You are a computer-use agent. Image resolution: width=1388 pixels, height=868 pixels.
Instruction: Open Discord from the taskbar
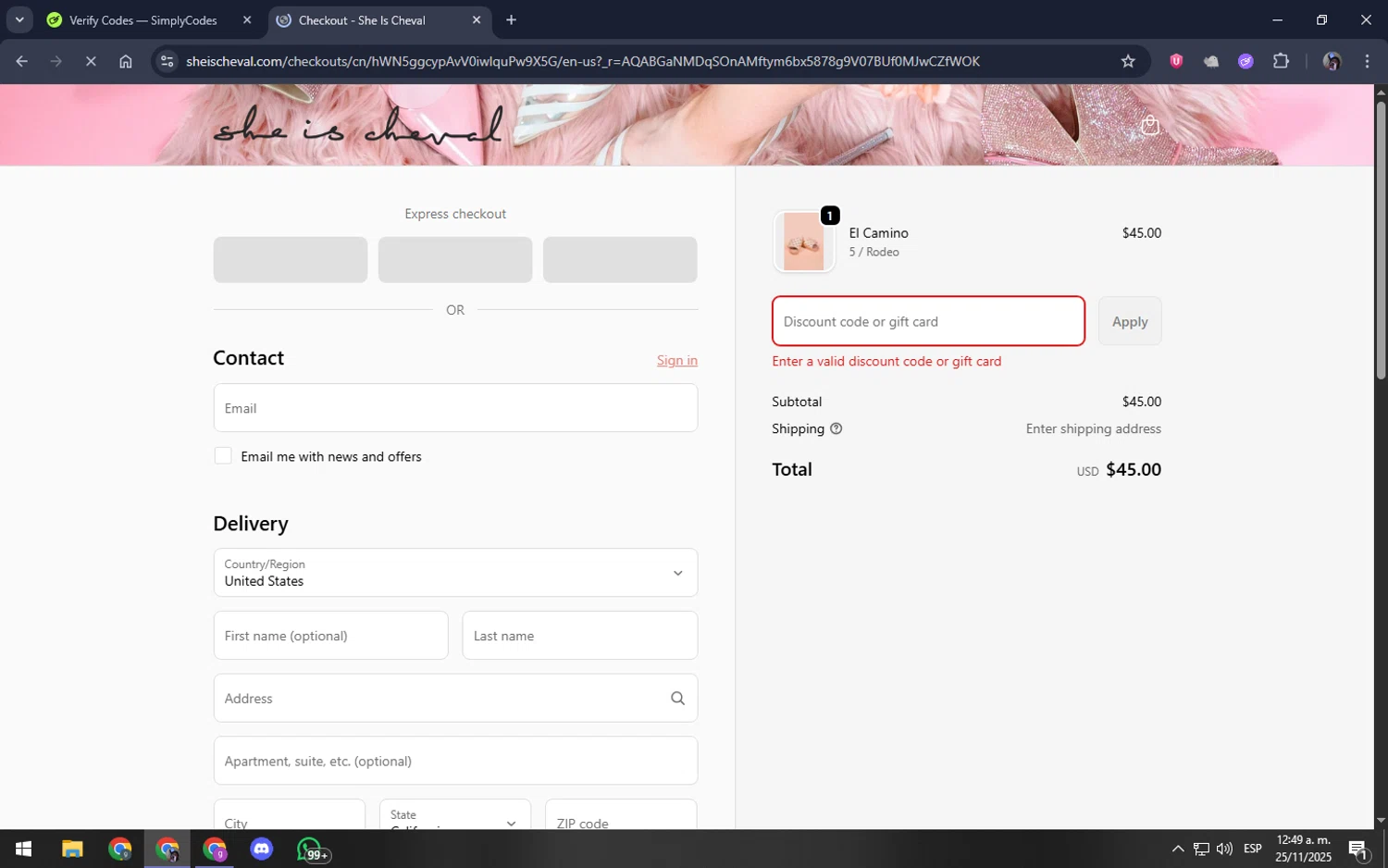[x=262, y=849]
